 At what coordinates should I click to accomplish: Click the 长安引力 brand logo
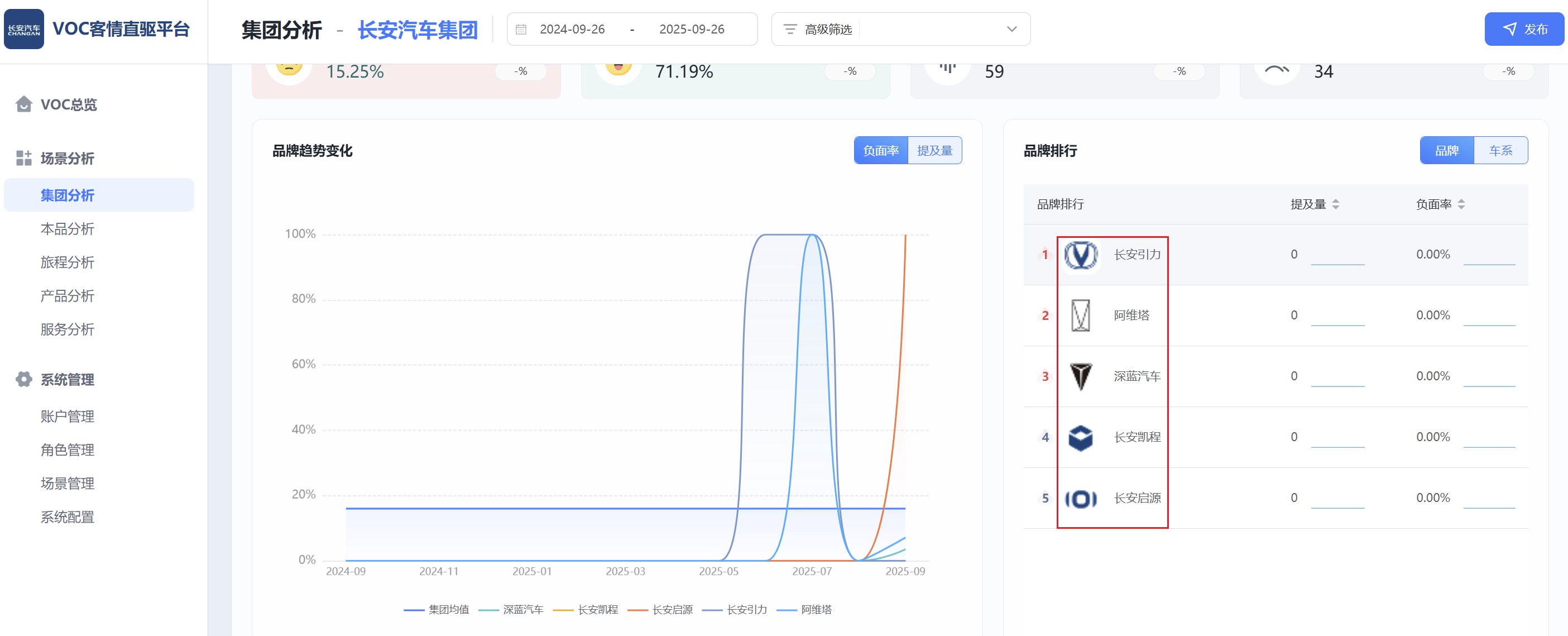(1081, 255)
